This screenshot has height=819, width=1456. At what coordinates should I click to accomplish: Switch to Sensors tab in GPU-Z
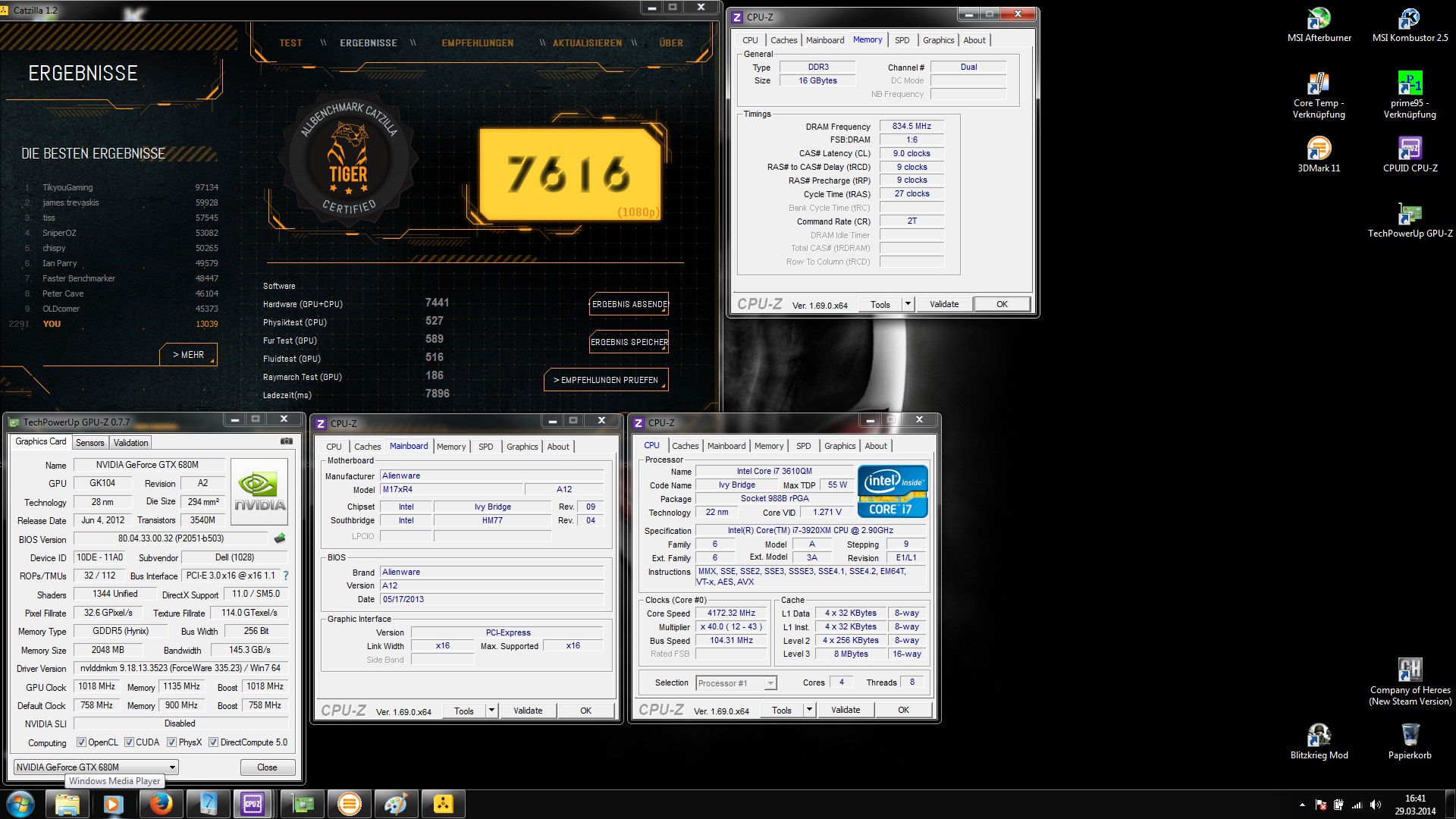tap(89, 443)
